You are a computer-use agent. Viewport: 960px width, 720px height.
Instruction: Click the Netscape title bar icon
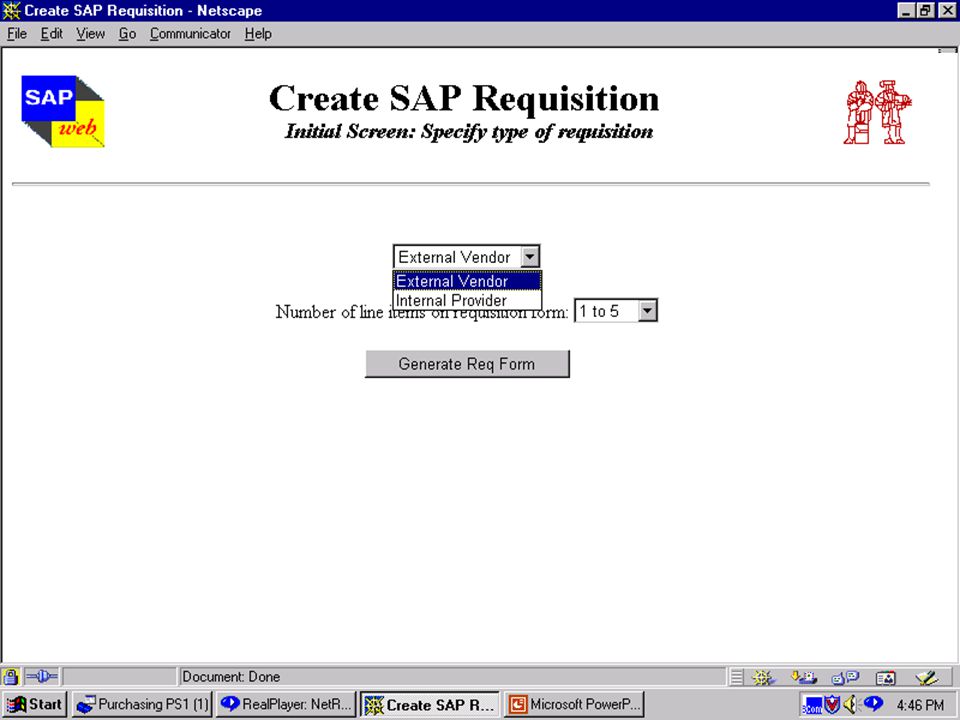(11, 11)
